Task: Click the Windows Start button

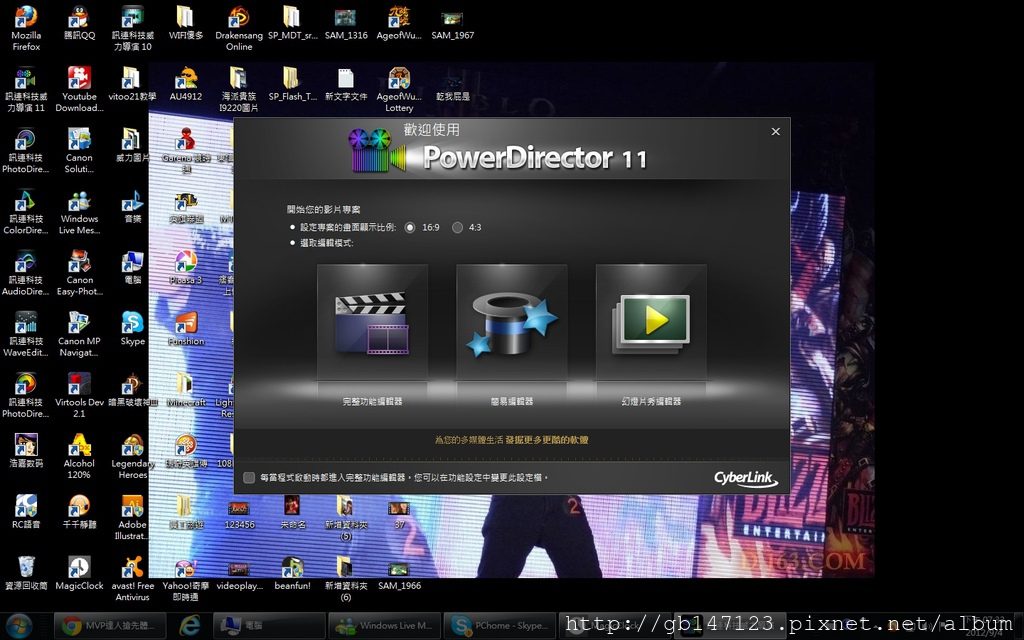Action: [22, 626]
